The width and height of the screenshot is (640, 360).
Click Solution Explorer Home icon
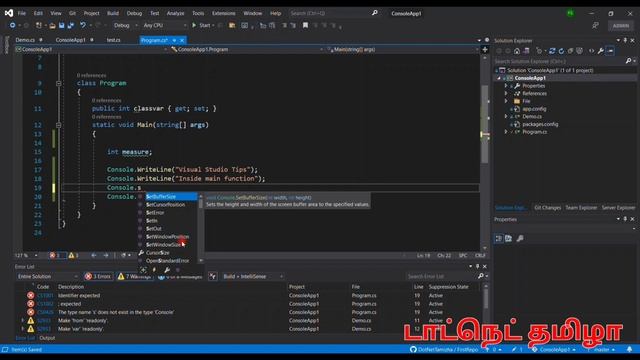click(x=517, y=51)
